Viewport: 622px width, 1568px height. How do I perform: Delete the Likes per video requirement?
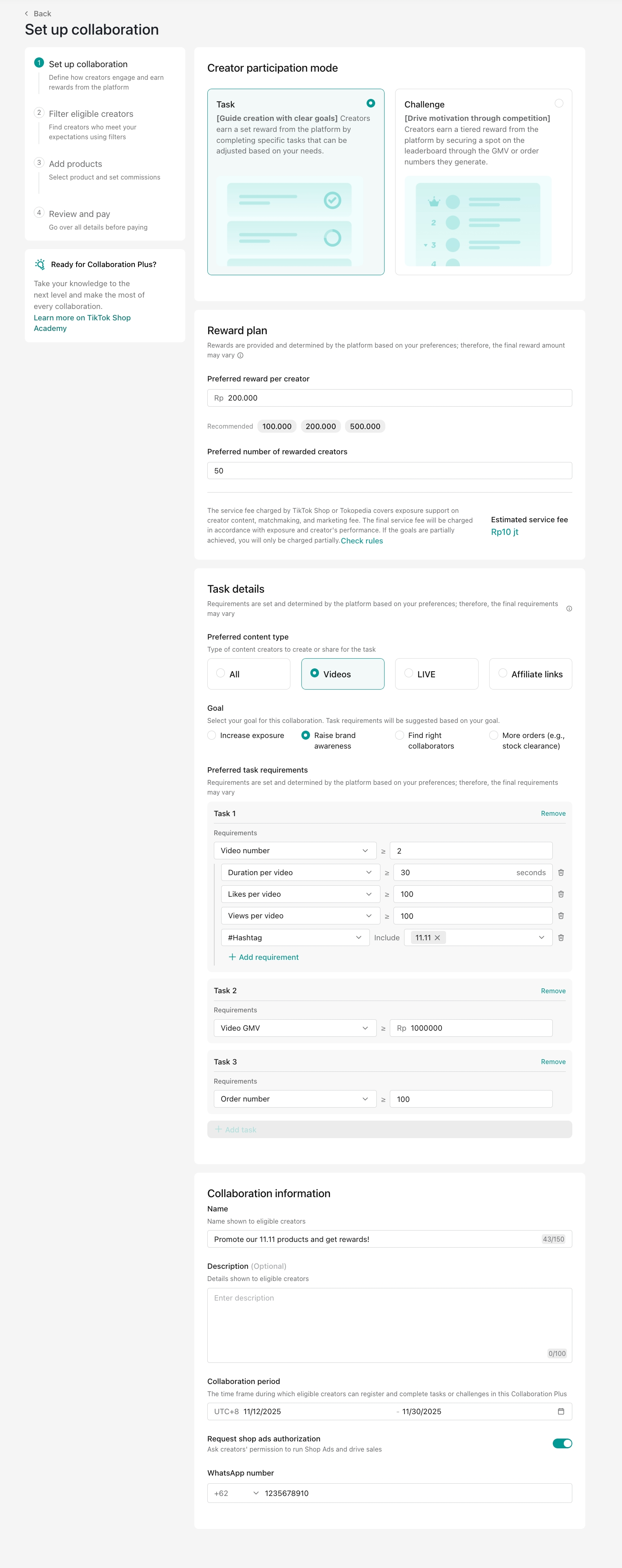coord(561,894)
